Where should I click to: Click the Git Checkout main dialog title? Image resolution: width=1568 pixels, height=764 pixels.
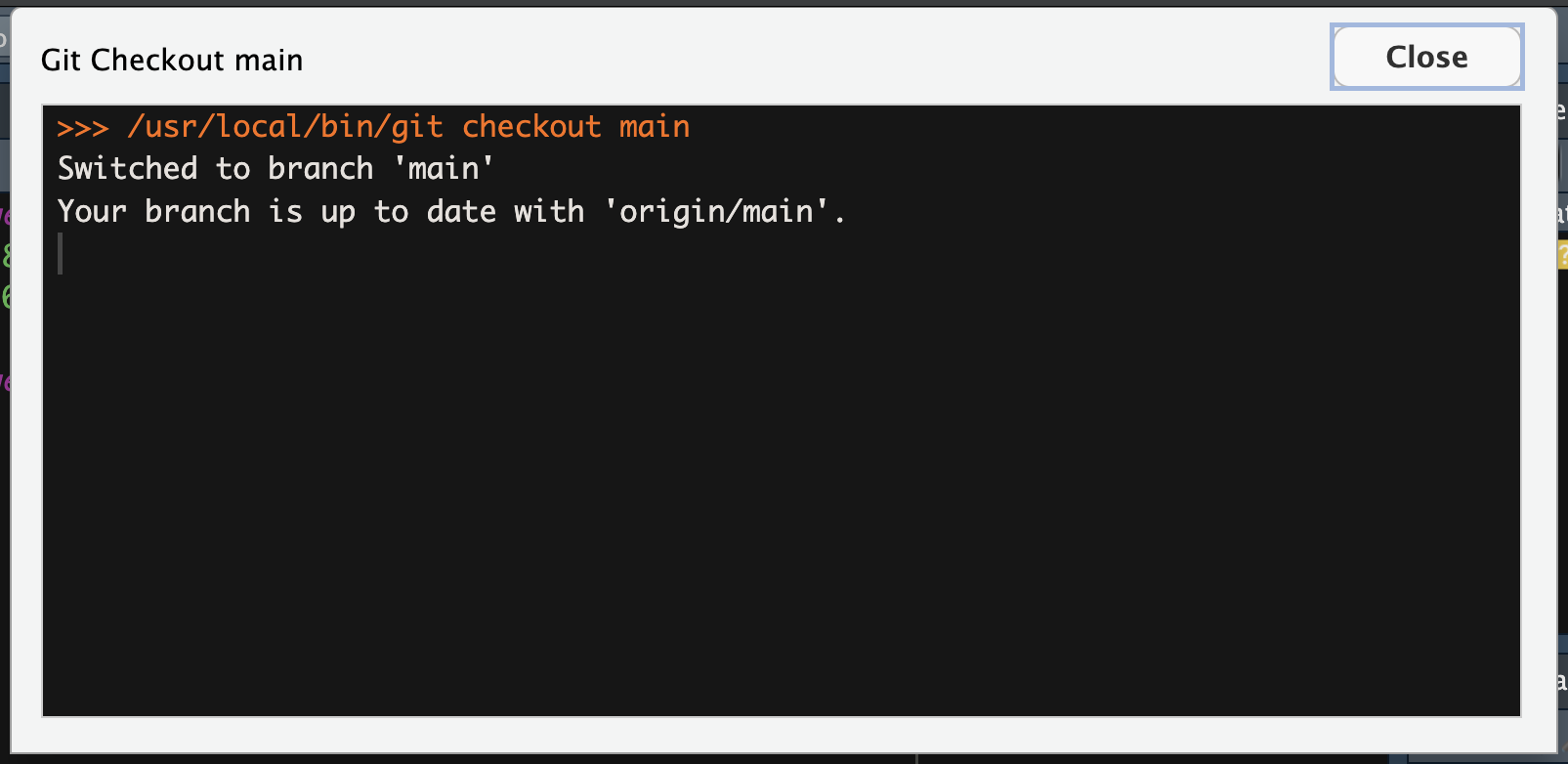pyautogui.click(x=171, y=60)
